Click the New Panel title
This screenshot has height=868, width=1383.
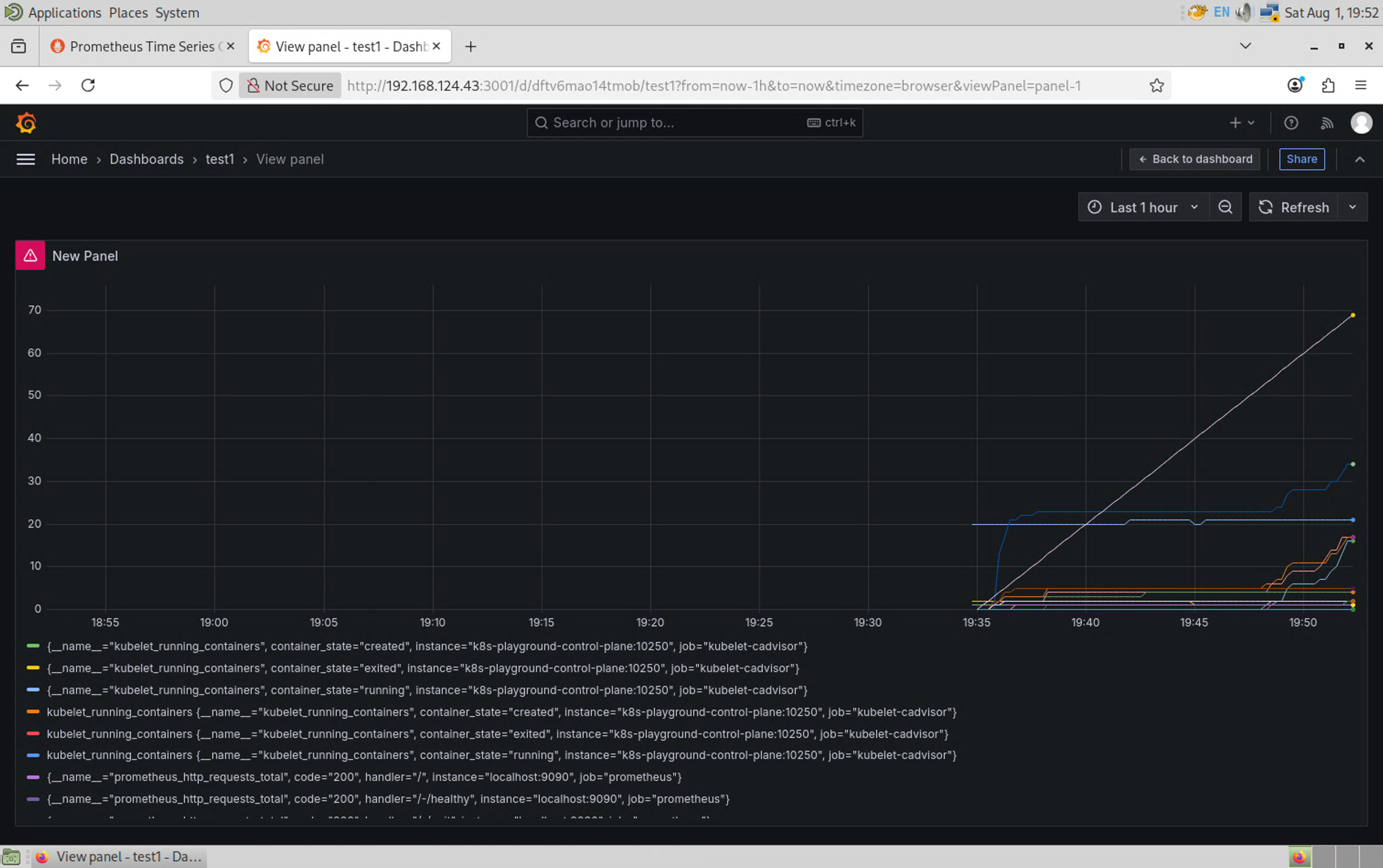[x=85, y=256]
